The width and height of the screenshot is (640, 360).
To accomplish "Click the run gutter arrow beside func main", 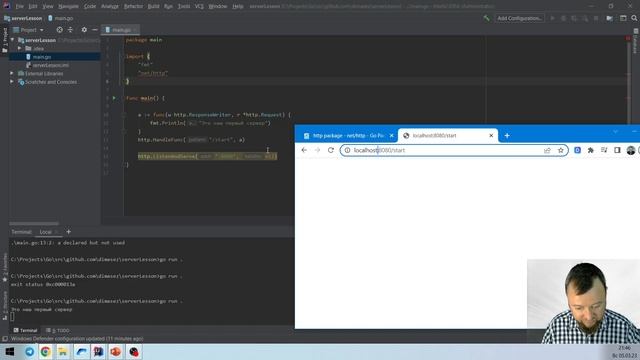I will (x=114, y=98).
